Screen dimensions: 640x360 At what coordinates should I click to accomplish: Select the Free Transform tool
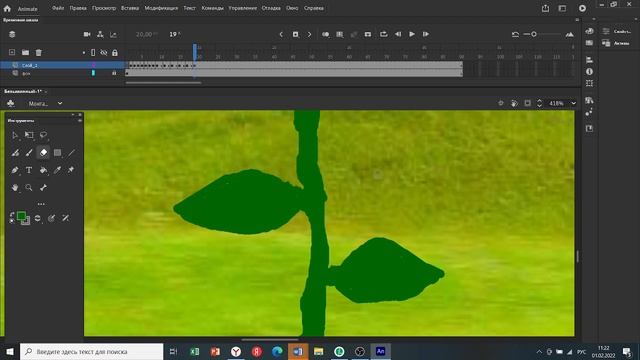coord(29,135)
